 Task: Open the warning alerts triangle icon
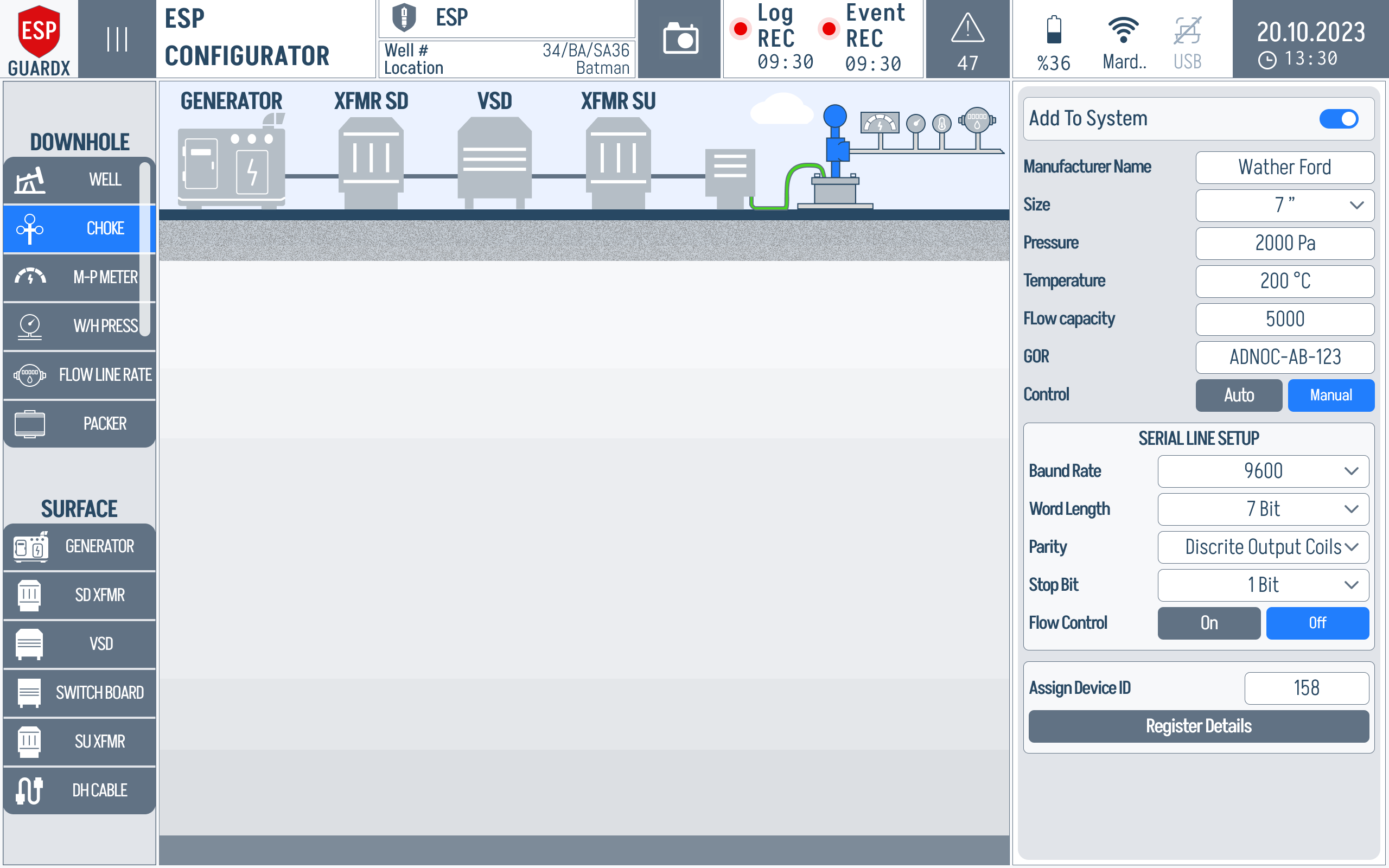(x=968, y=29)
